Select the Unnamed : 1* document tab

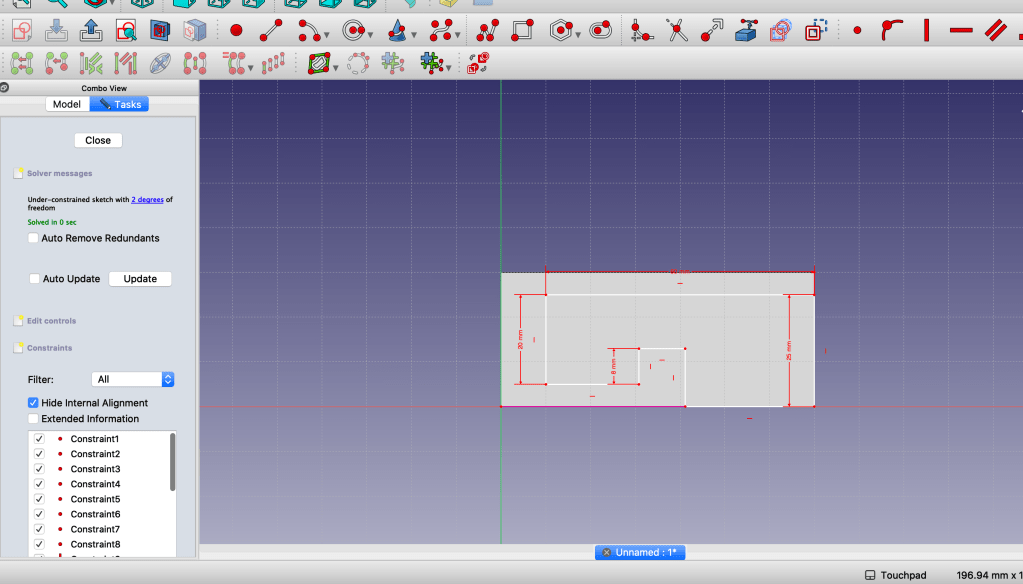(640, 552)
